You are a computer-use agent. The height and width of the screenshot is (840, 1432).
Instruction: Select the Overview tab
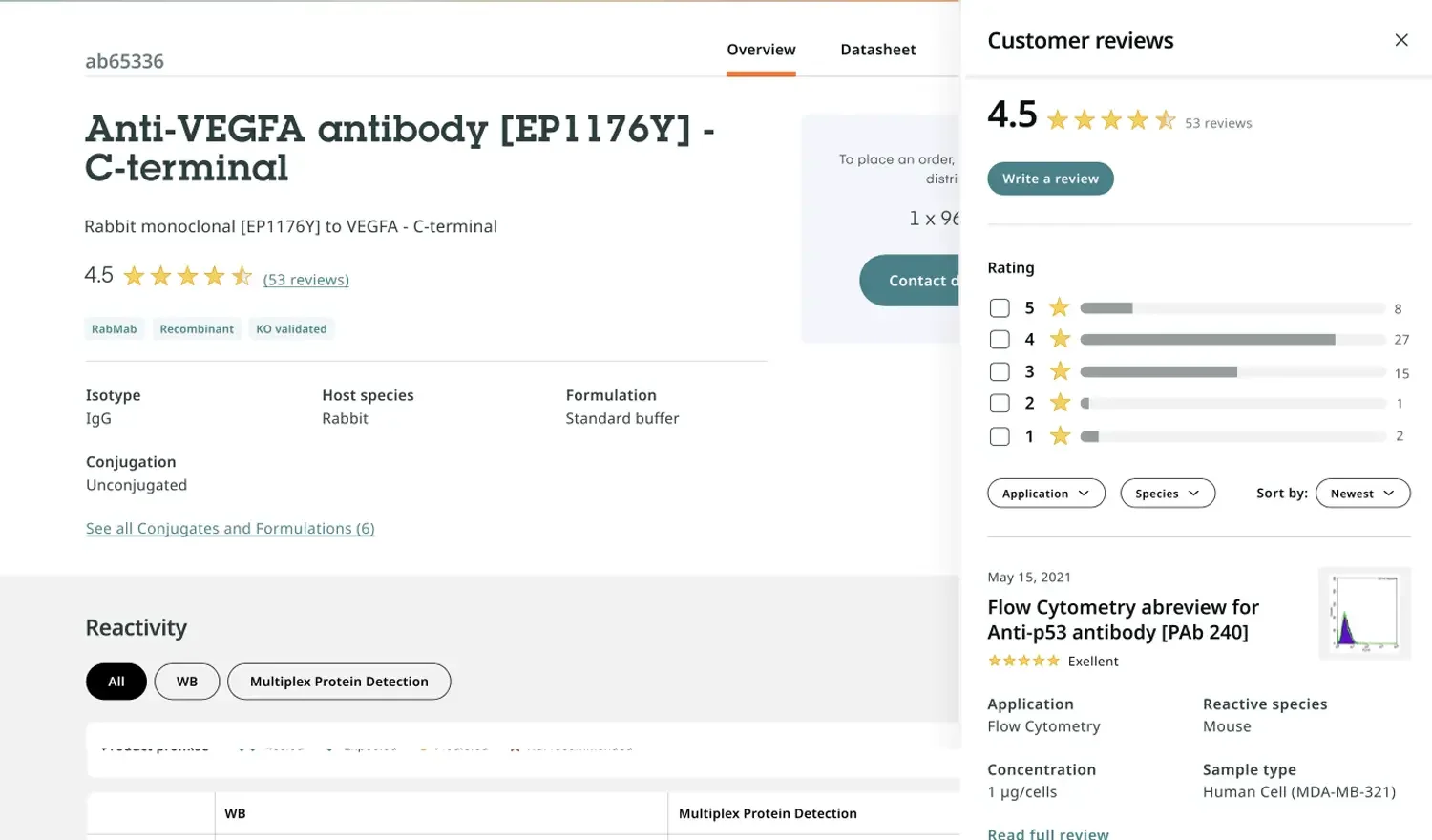[761, 50]
